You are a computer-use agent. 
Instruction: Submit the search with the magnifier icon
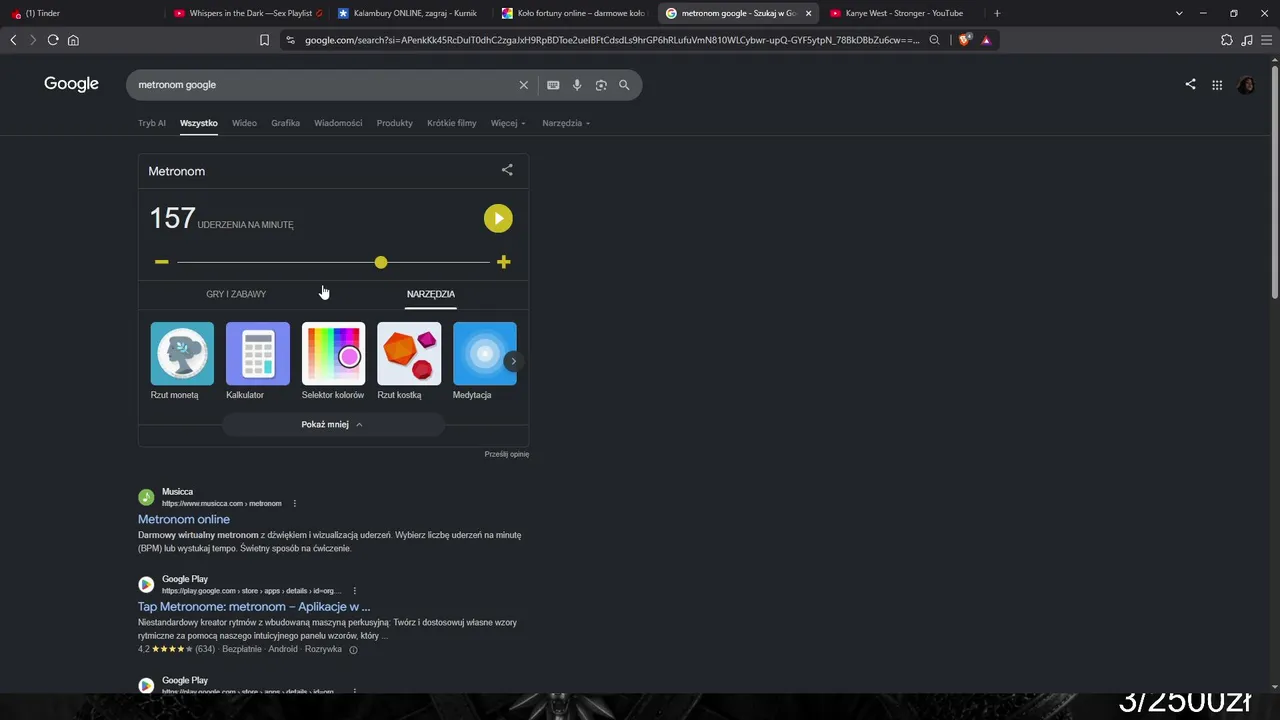coord(624,85)
